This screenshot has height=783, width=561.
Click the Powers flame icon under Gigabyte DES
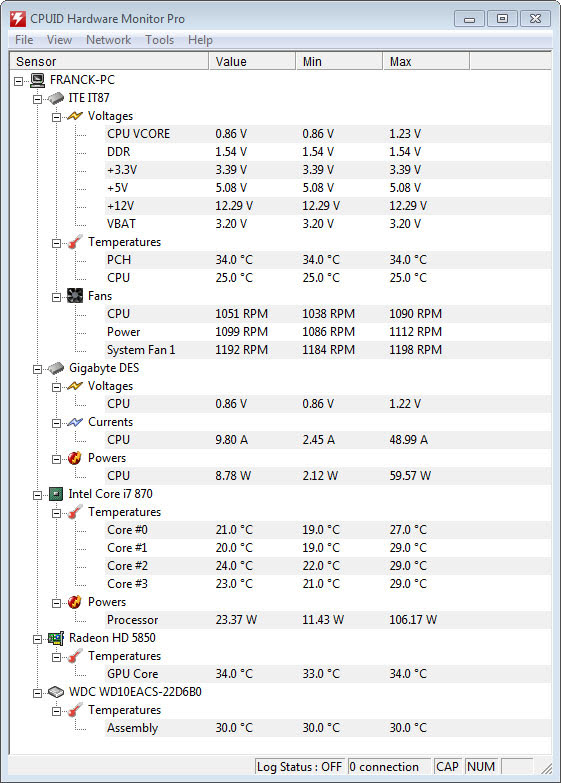[x=75, y=458]
